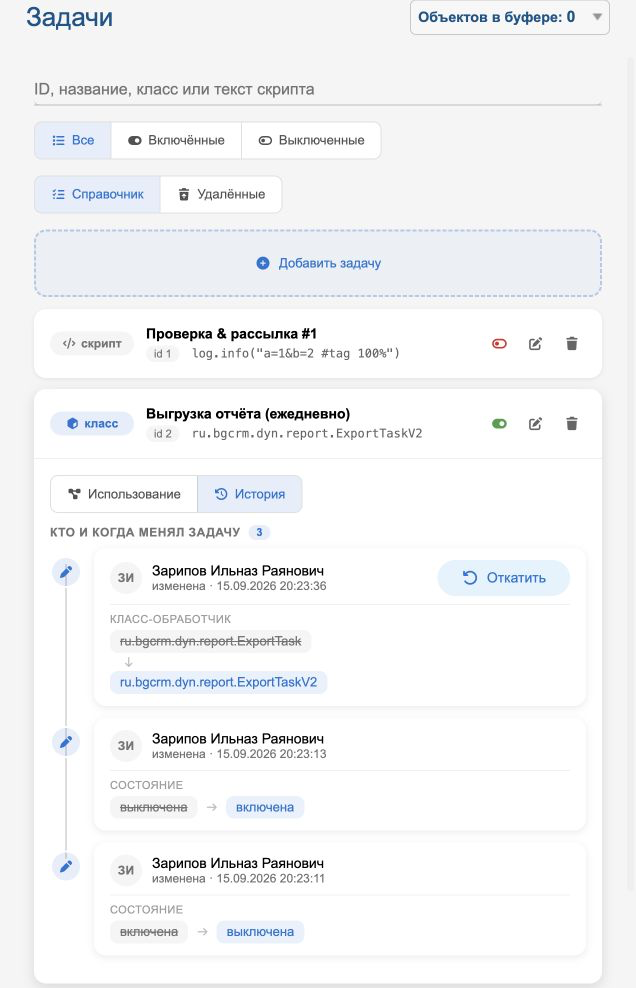
Task: Click the id 1 badge
Action: click(163, 353)
